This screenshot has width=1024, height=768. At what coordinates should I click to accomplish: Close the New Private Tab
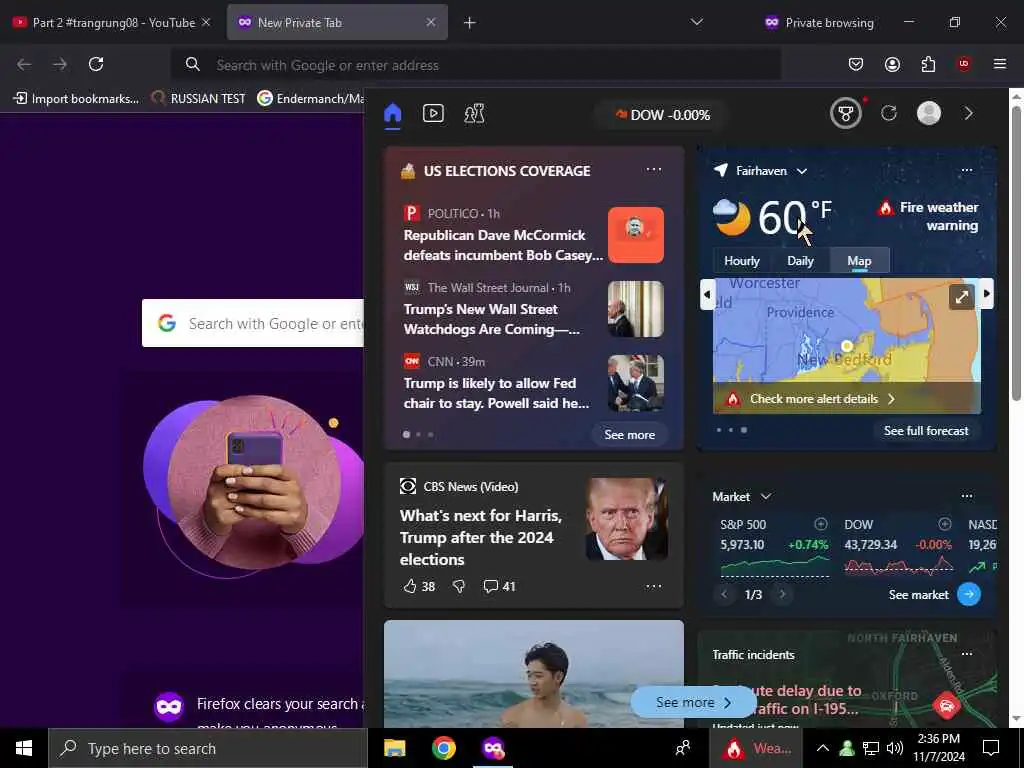[431, 22]
